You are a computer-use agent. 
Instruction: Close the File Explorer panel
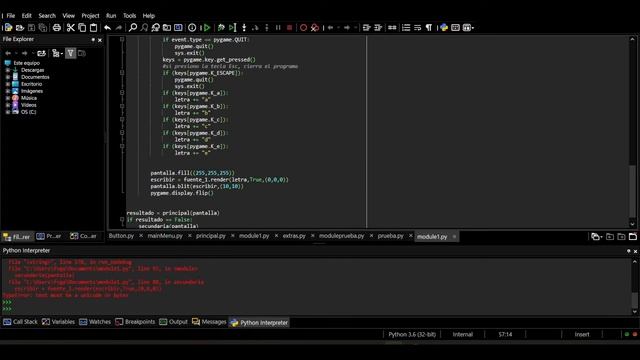[x=100, y=40]
